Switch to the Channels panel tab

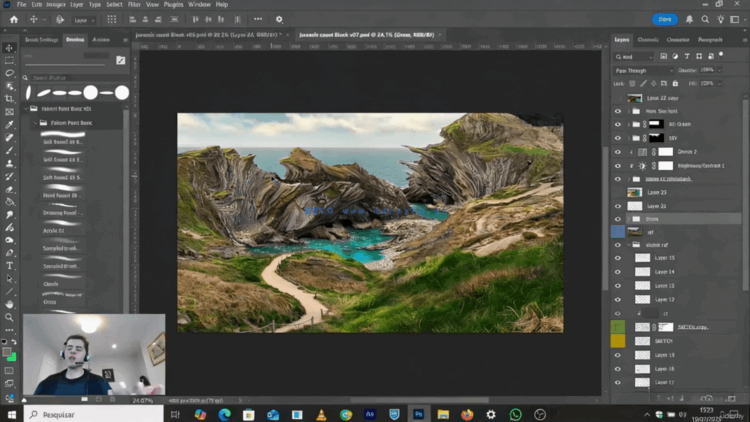(648, 40)
